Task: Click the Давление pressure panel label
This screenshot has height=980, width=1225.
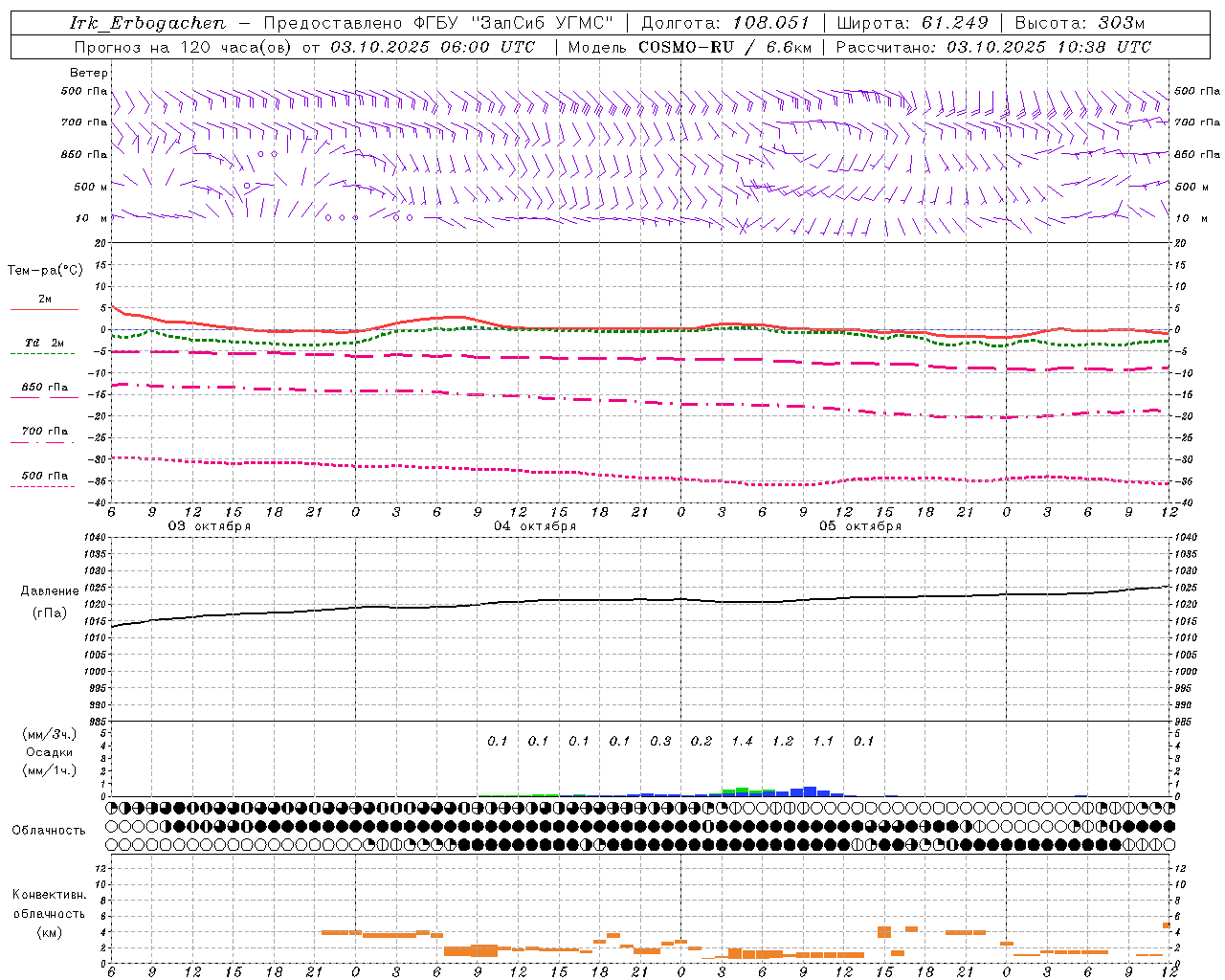Action: [x=50, y=591]
